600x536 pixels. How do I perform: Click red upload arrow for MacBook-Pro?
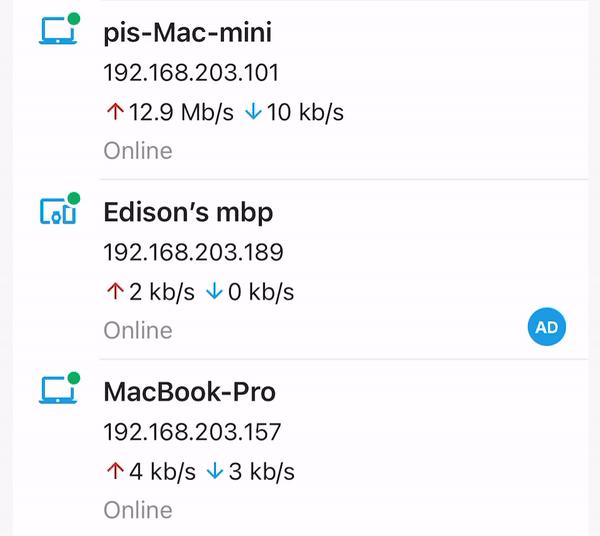[115, 471]
